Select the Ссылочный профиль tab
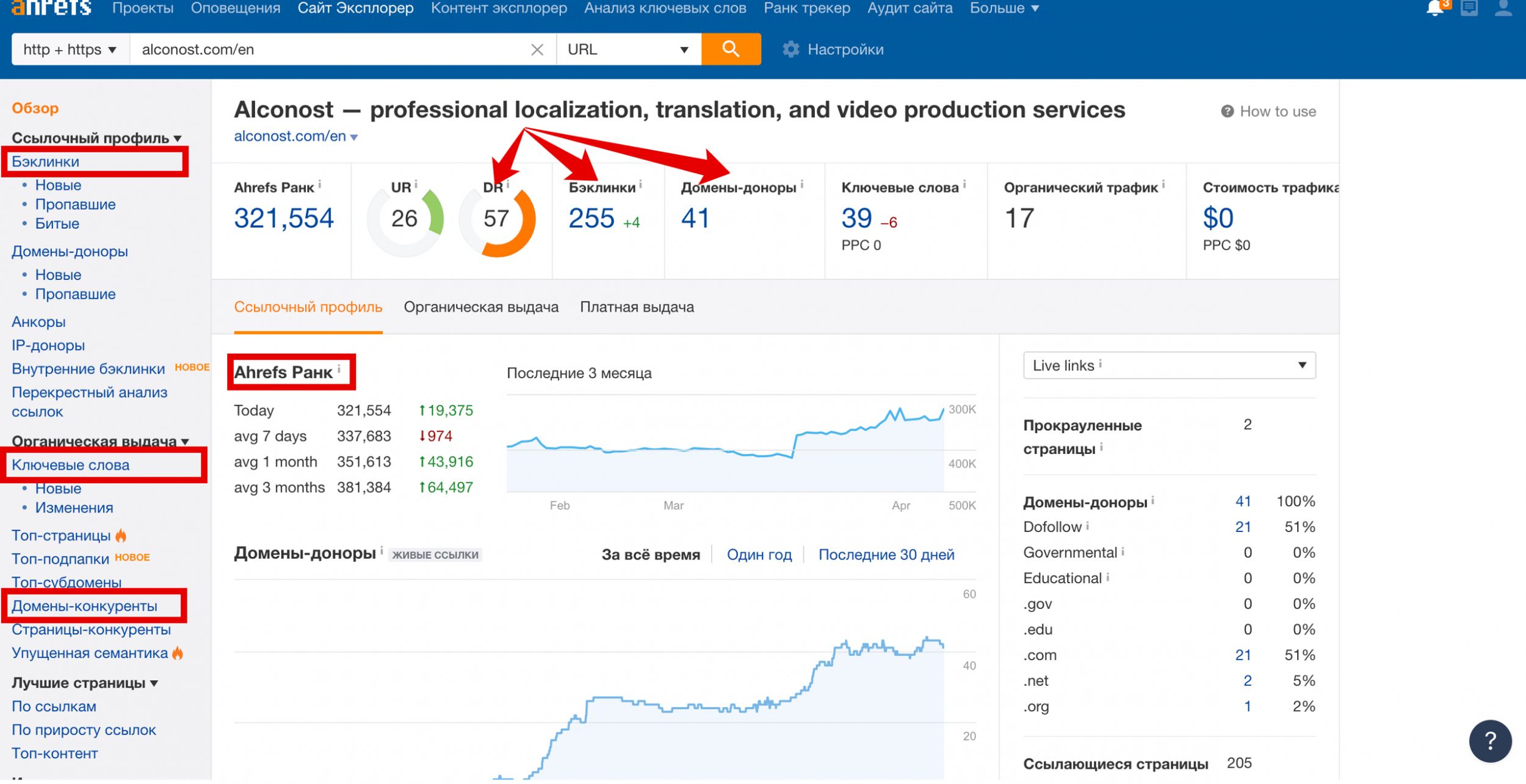 point(308,307)
